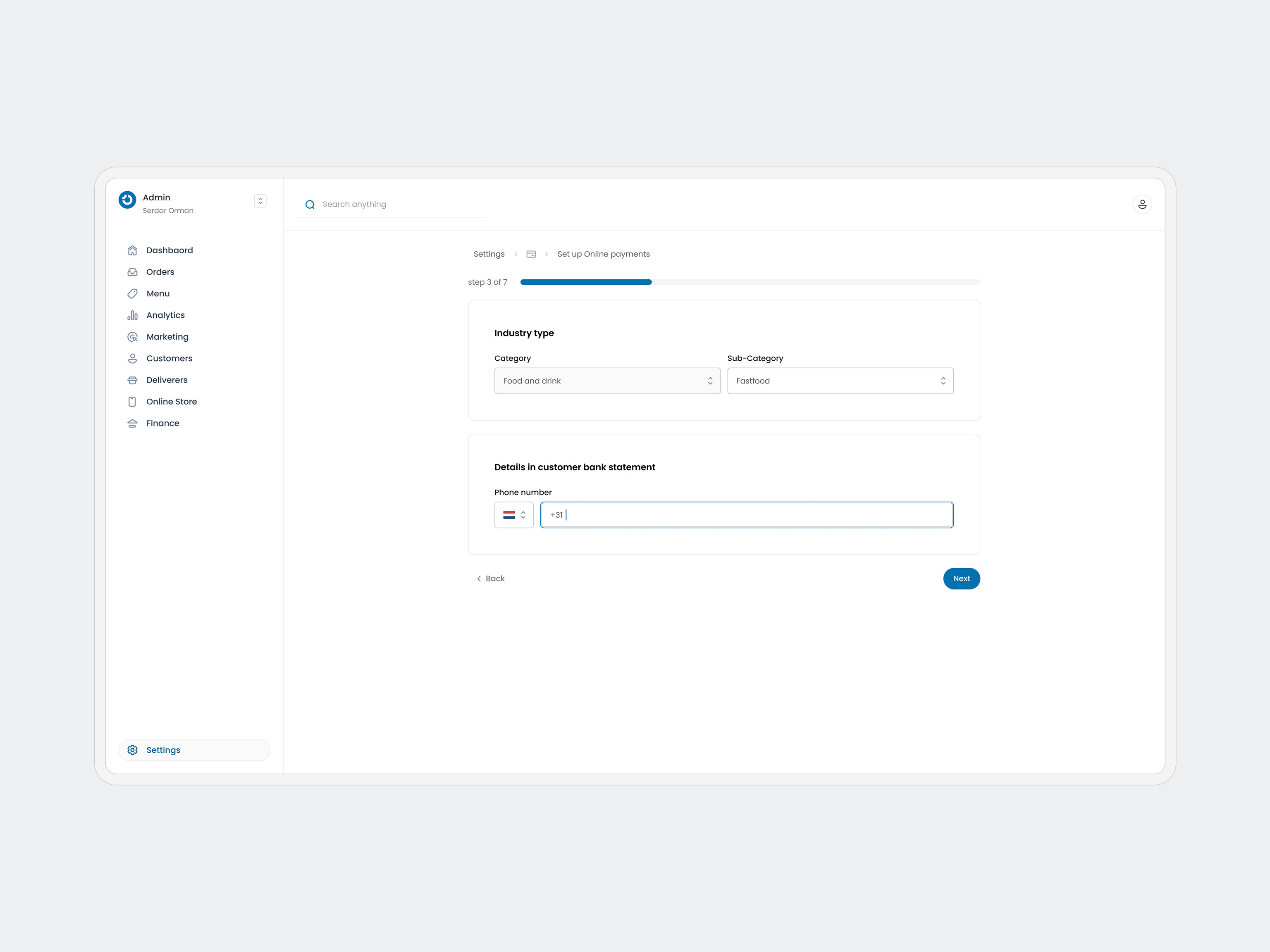Select the Marketing megaphone icon
Viewport: 1270px width, 952px height.
click(x=132, y=336)
